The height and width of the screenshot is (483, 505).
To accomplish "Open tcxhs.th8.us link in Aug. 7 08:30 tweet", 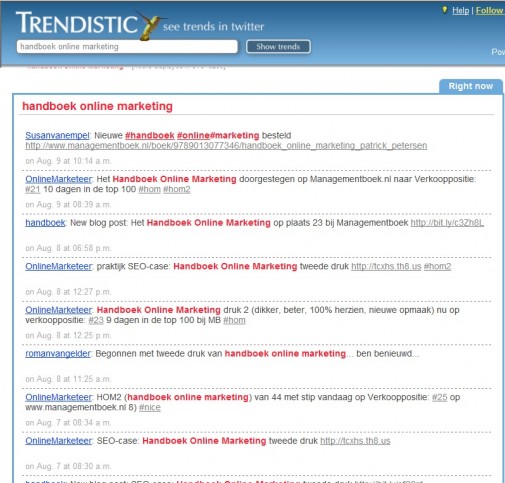I will 355,441.
